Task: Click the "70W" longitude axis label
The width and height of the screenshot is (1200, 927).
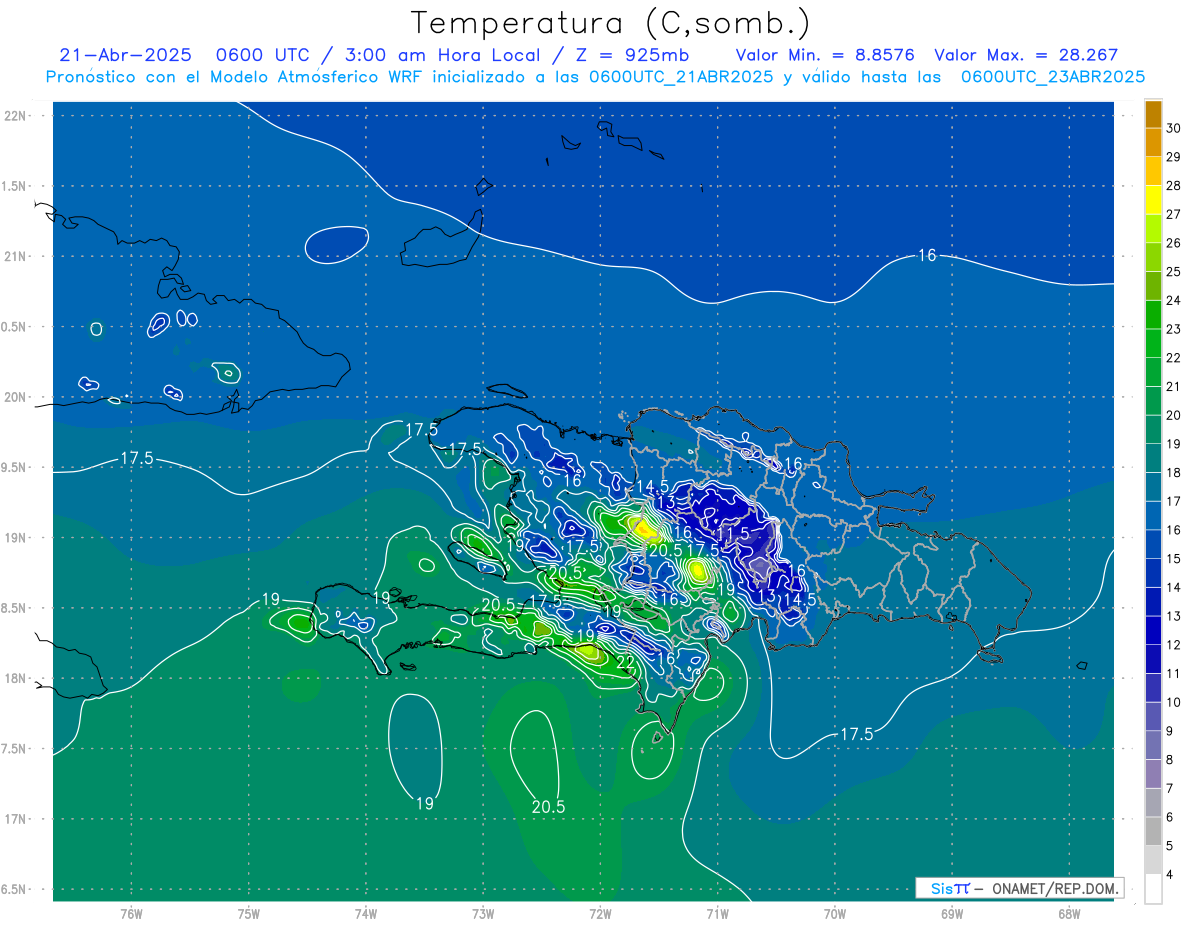Action: click(835, 913)
